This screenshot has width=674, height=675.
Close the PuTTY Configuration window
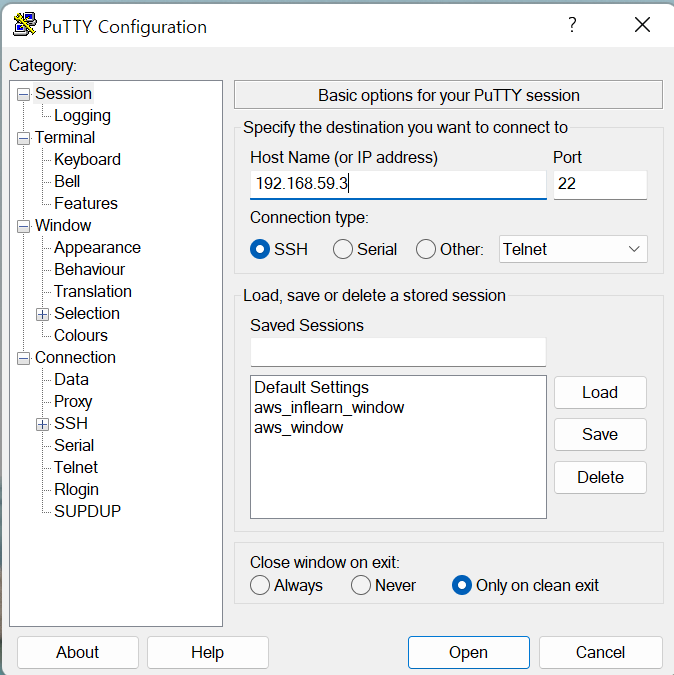coord(642,25)
